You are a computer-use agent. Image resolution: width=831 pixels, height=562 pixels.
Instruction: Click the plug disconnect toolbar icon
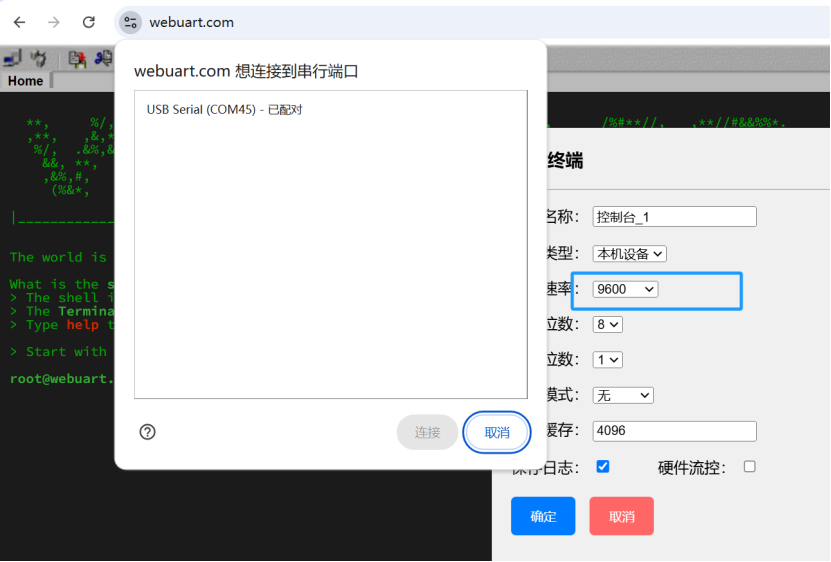(x=38, y=58)
